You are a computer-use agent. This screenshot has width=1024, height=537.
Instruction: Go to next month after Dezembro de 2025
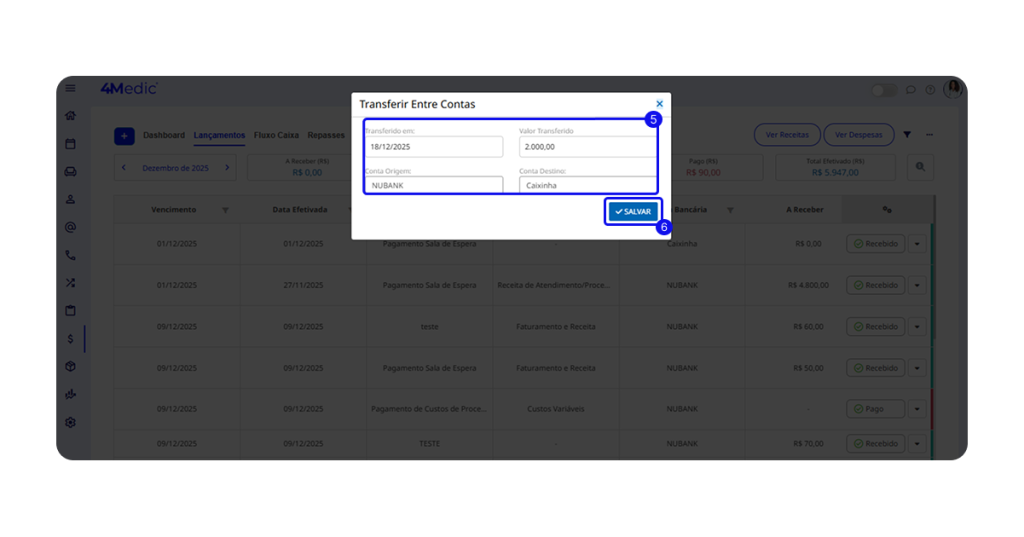(x=227, y=168)
